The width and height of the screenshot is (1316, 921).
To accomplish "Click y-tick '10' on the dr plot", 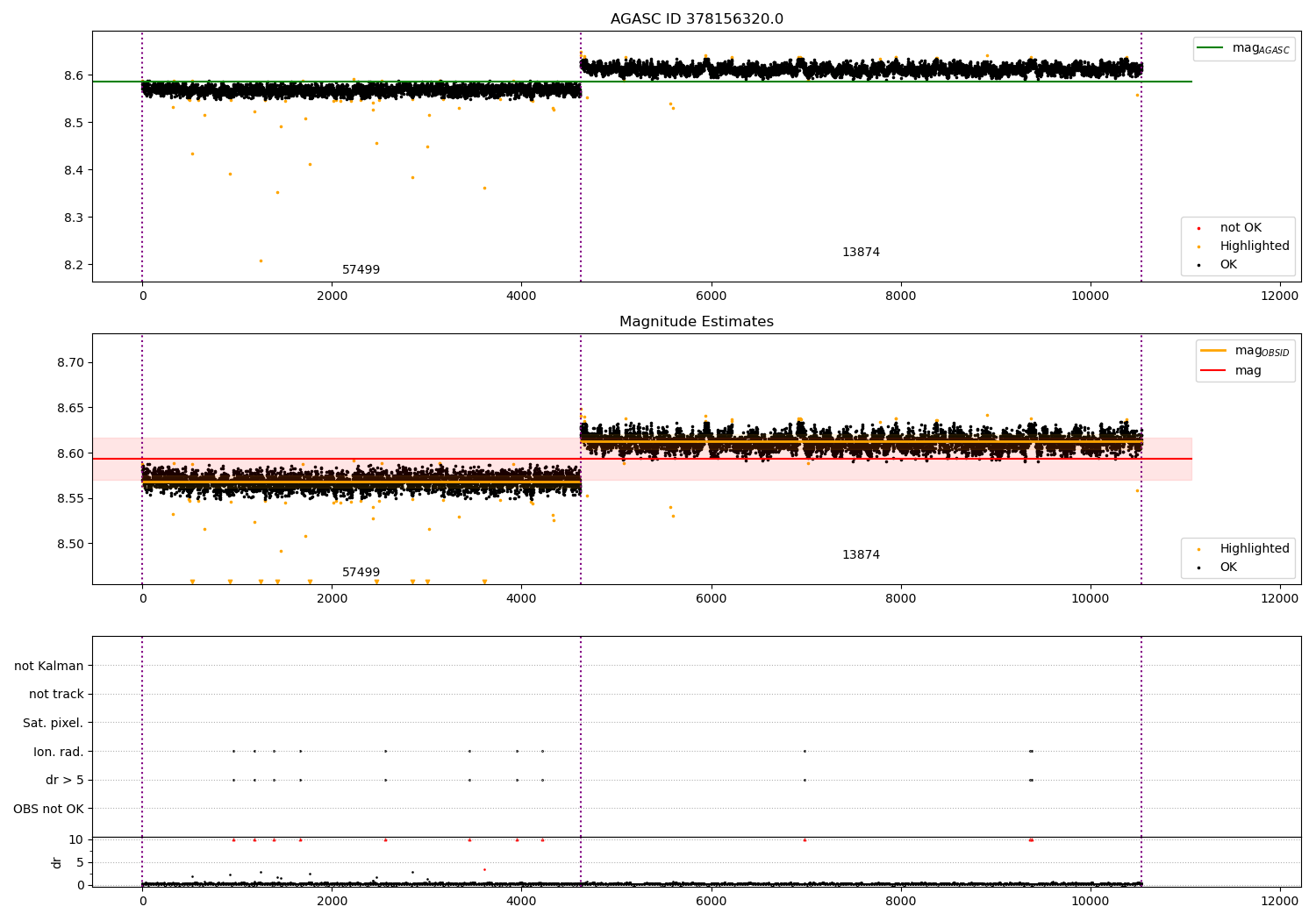I will coord(76,840).
